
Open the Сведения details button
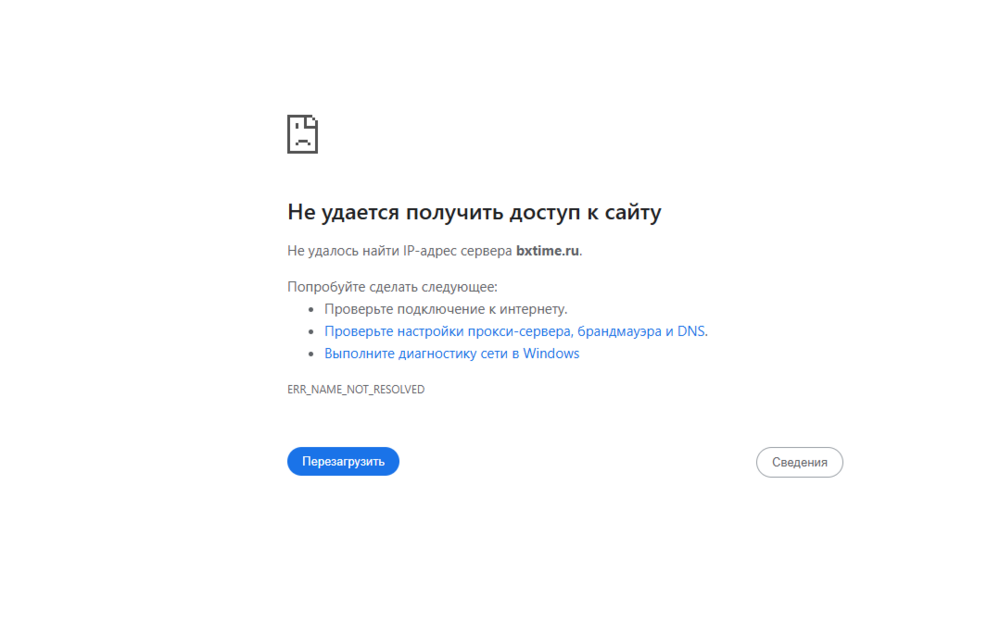tap(799, 462)
